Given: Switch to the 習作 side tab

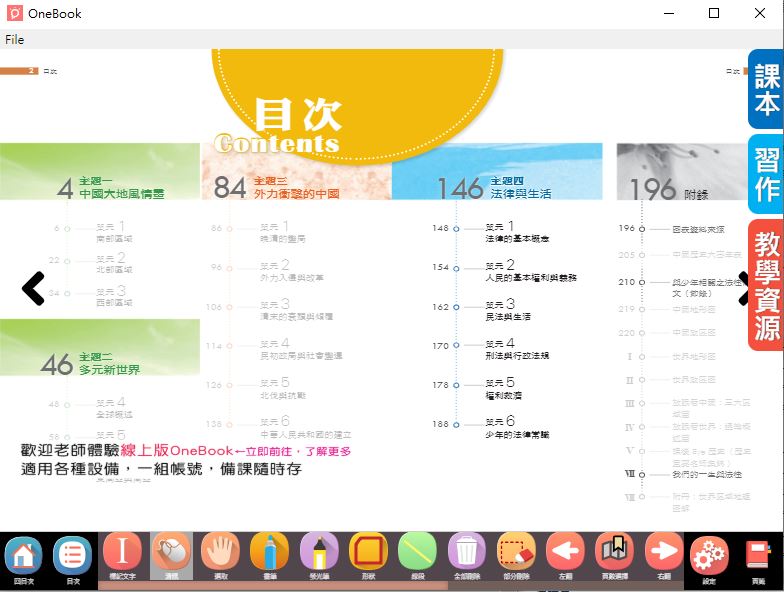Looking at the screenshot, I should 766,174.
